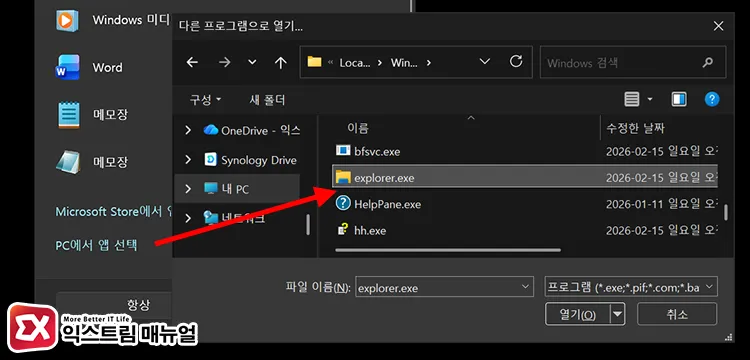Image resolution: width=750 pixels, height=360 pixels.
Task: Click the Word app icon
Action: [x=67, y=67]
